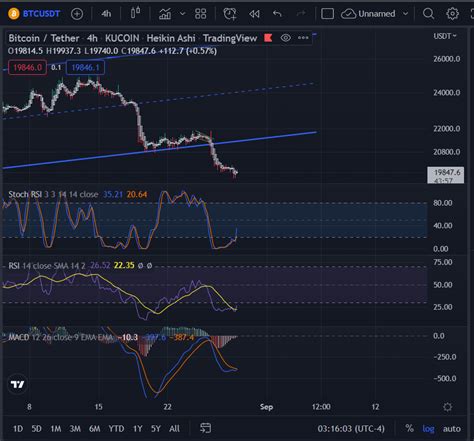474x441 pixels.
Task: Open the go-to-date calendar icon
Action: (x=205, y=428)
